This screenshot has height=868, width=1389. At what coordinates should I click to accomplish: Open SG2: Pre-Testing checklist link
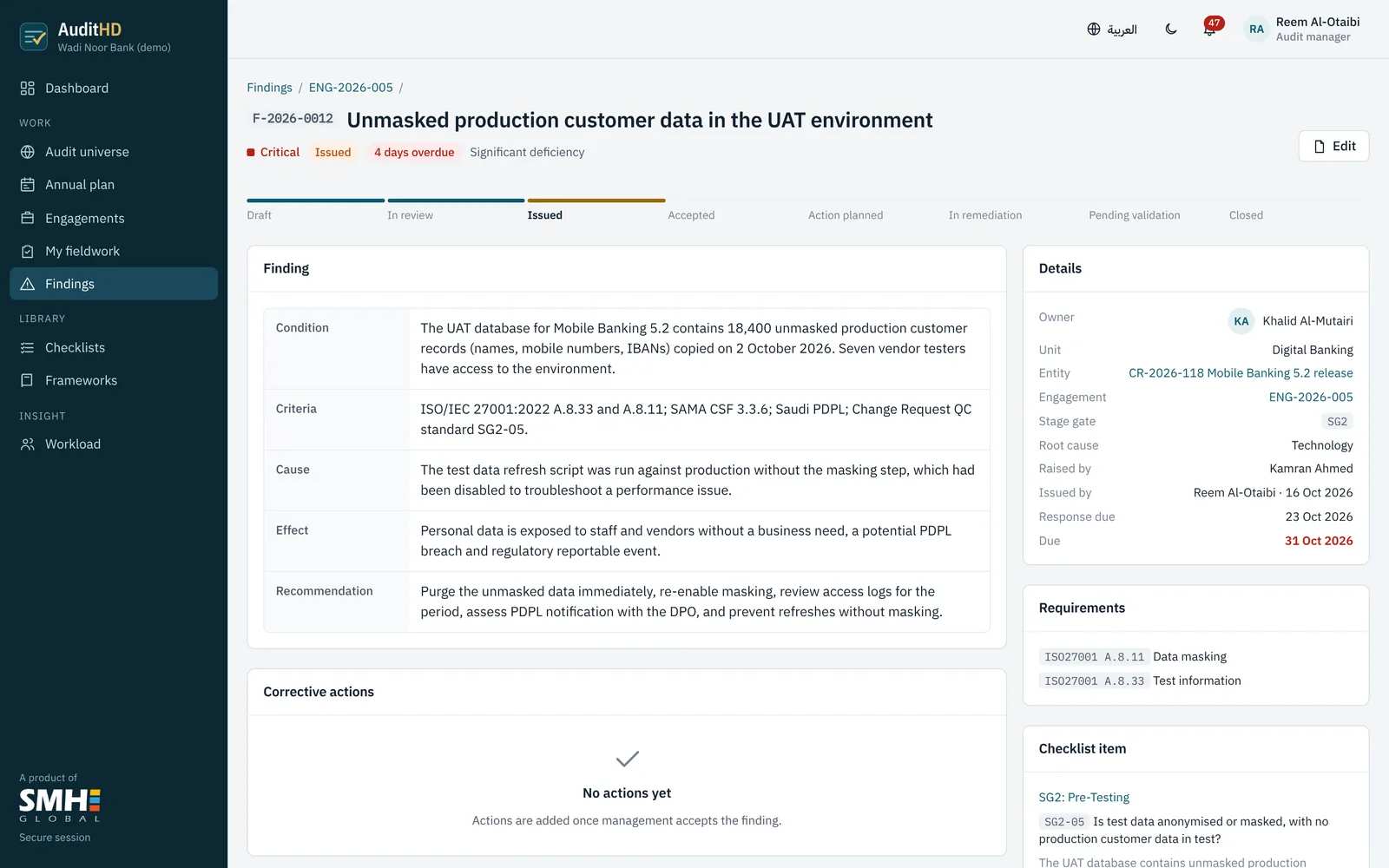1084,798
